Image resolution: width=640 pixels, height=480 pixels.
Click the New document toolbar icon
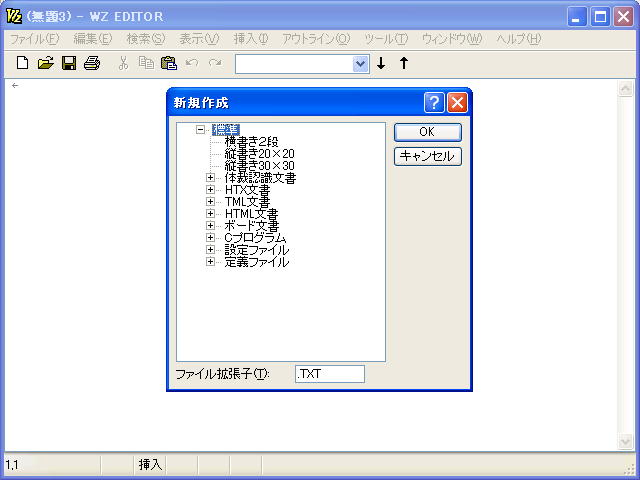point(22,63)
